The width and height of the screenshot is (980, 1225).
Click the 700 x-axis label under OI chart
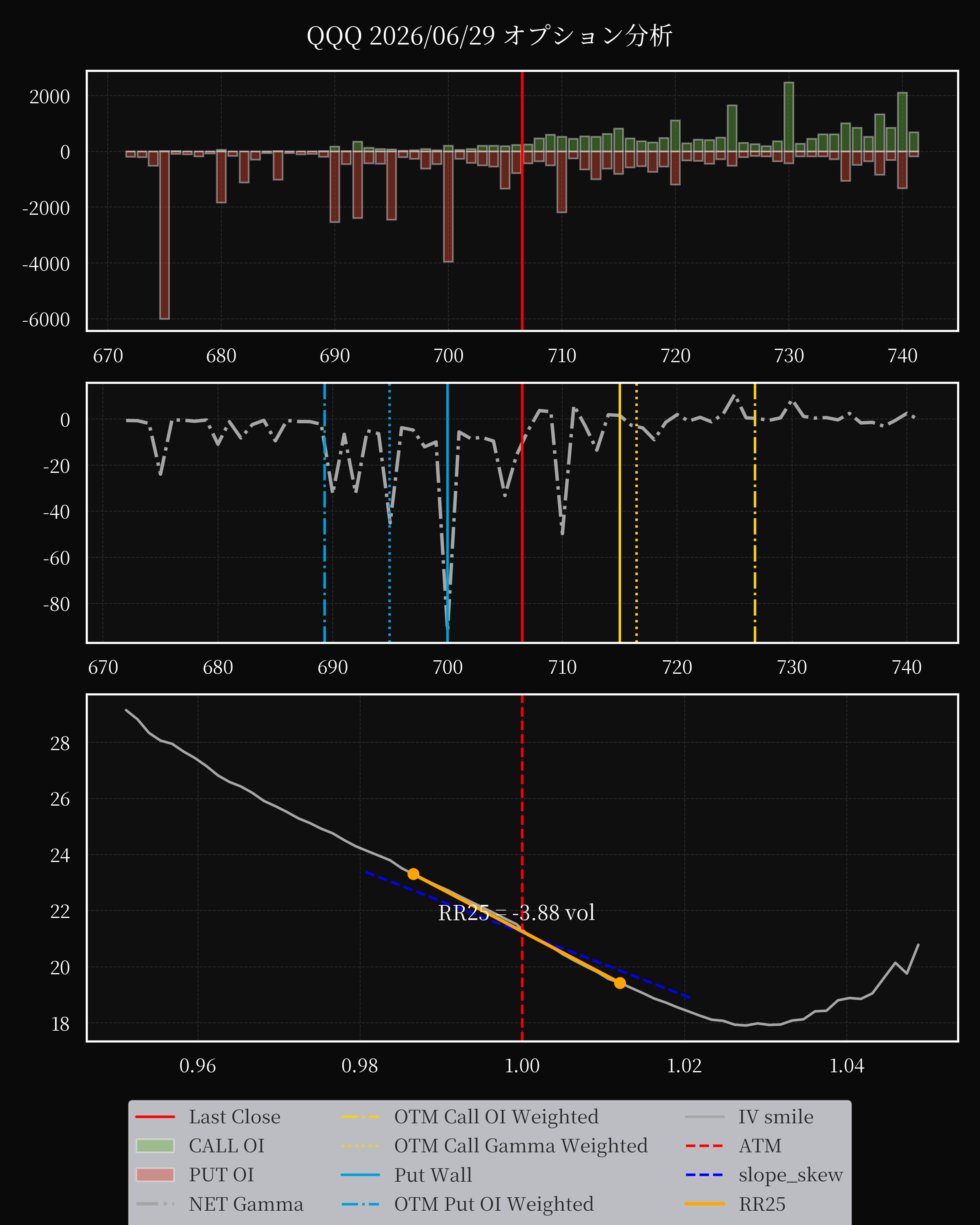pyautogui.click(x=448, y=356)
